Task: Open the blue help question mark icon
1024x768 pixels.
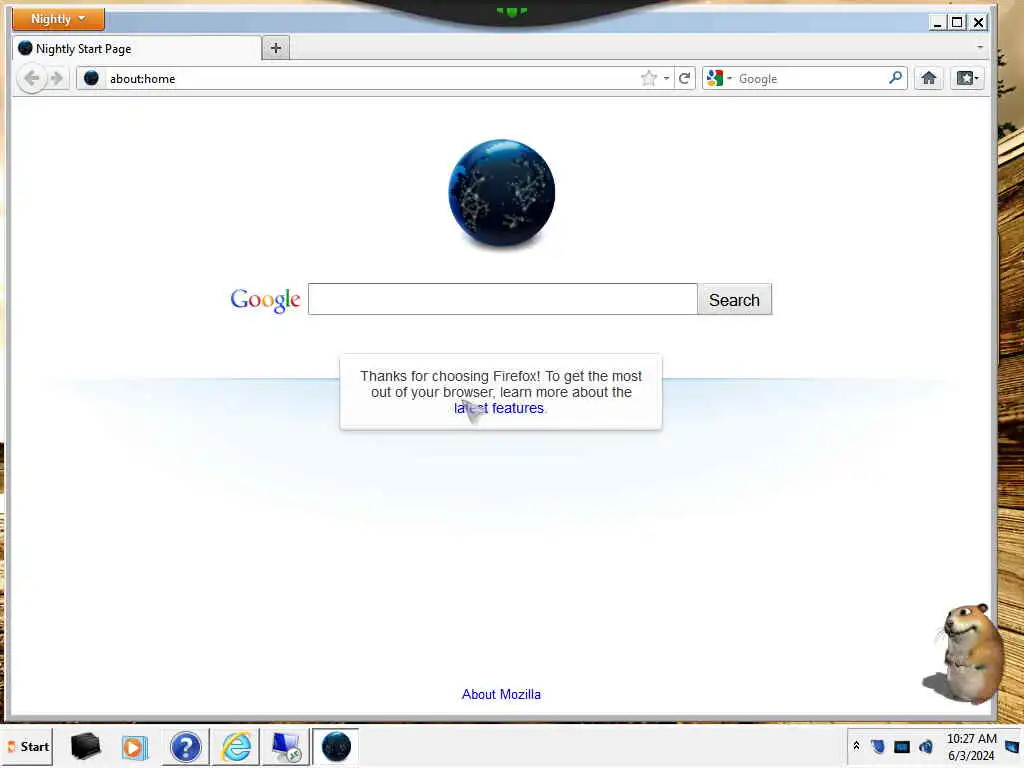Action: 185,746
